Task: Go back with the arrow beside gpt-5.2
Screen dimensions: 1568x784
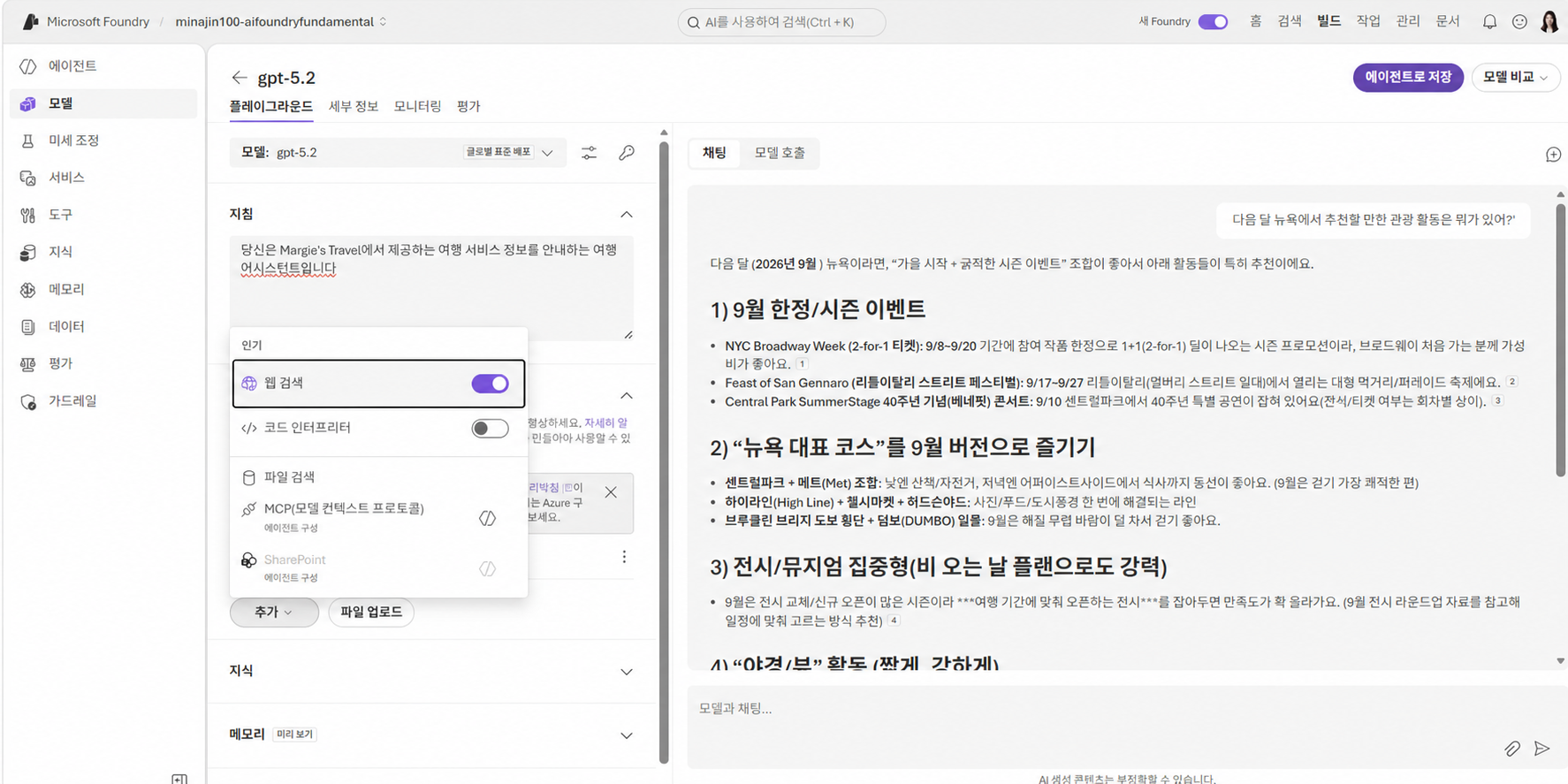Action: (239, 78)
